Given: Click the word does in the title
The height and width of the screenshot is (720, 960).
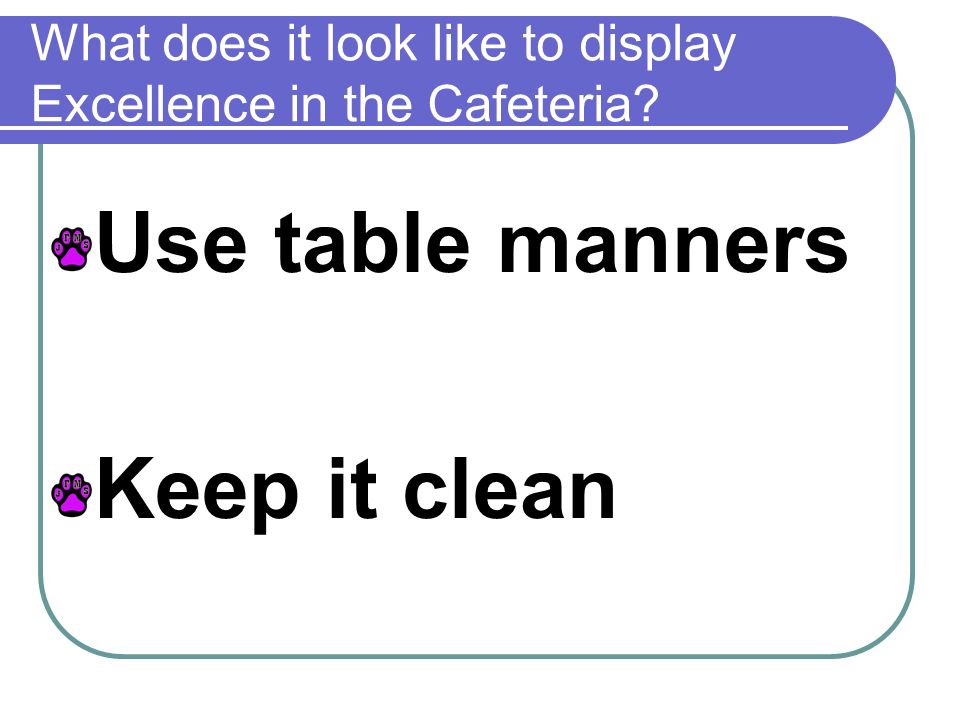Looking at the screenshot, I should pos(217,43).
